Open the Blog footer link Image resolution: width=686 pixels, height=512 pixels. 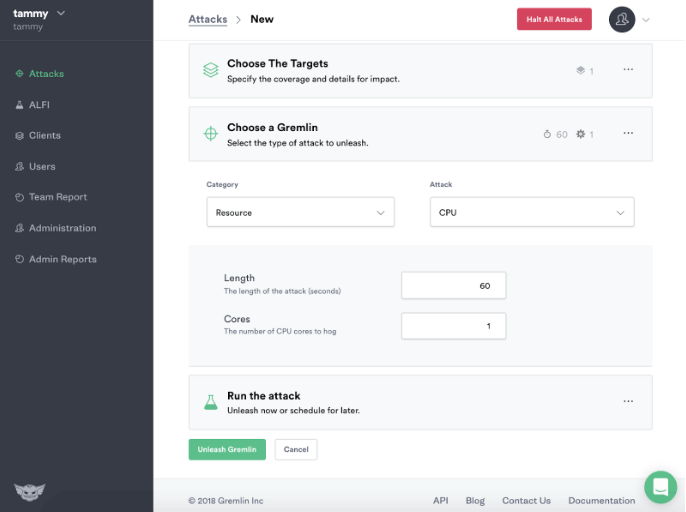[475, 501]
